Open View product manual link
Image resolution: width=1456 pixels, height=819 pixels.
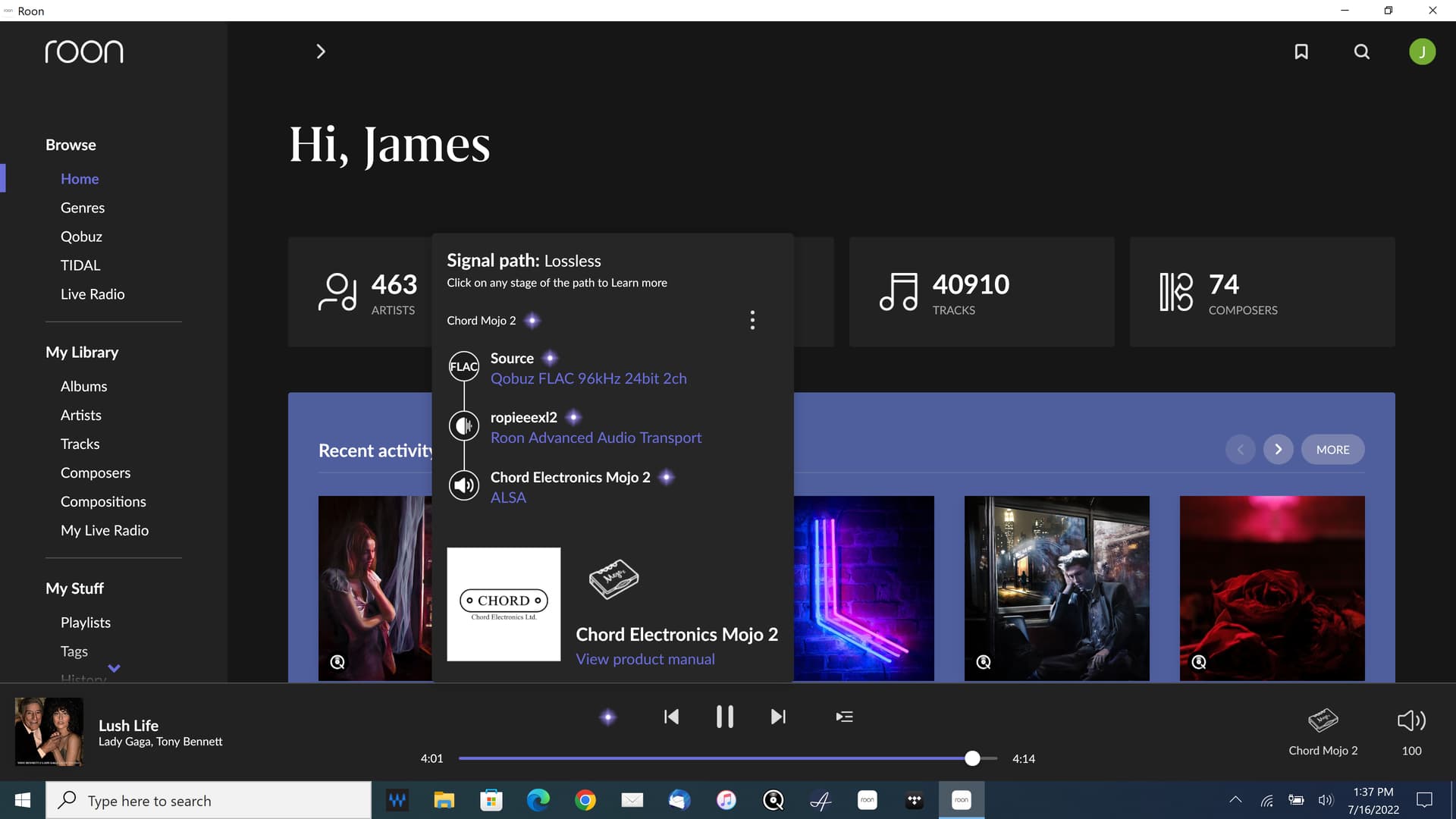click(x=645, y=659)
